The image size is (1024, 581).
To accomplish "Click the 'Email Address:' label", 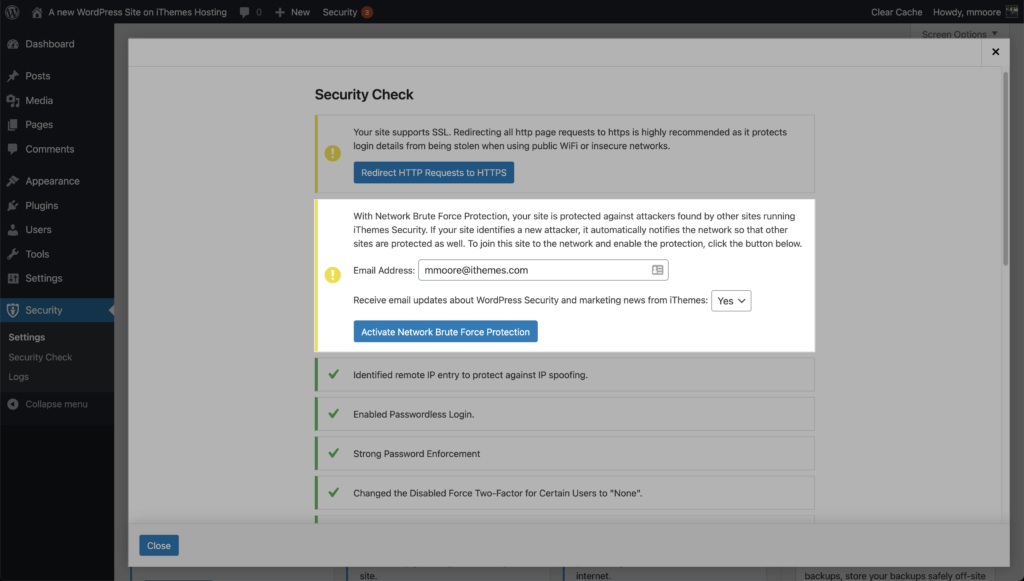I will [x=384, y=270].
